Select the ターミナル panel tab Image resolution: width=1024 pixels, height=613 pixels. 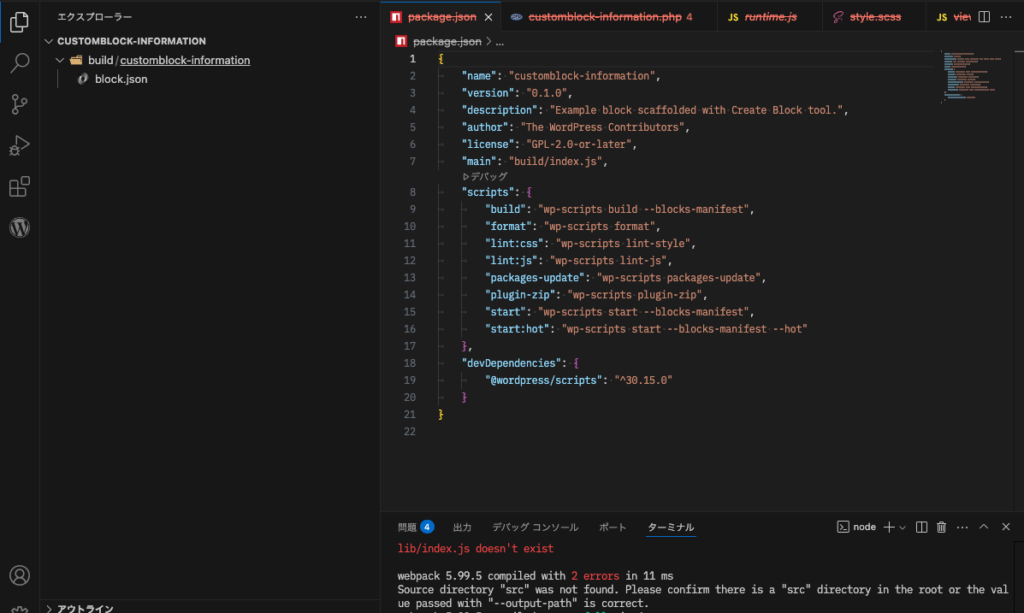[671, 527]
